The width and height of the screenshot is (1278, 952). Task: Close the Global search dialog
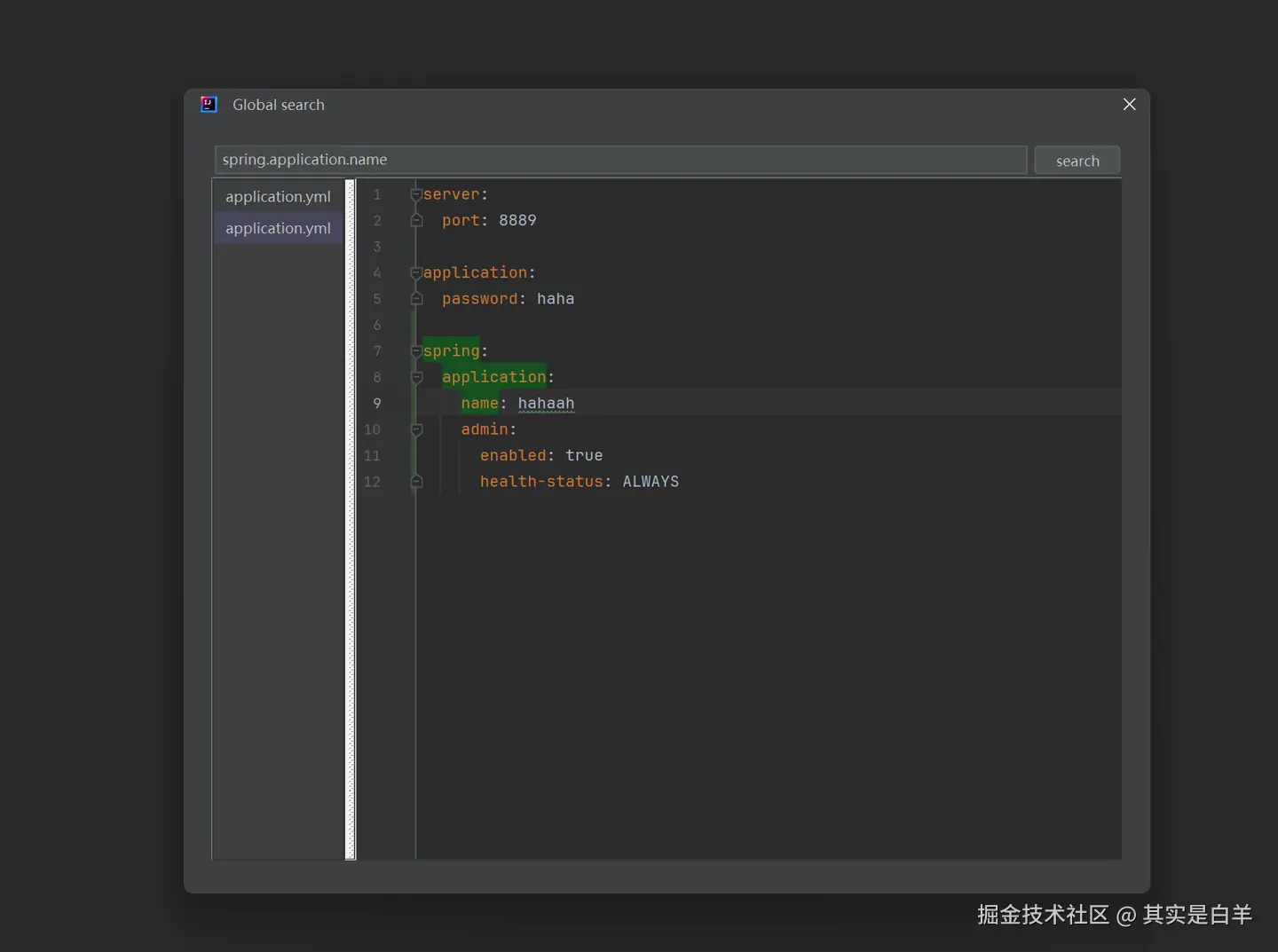coord(1129,105)
